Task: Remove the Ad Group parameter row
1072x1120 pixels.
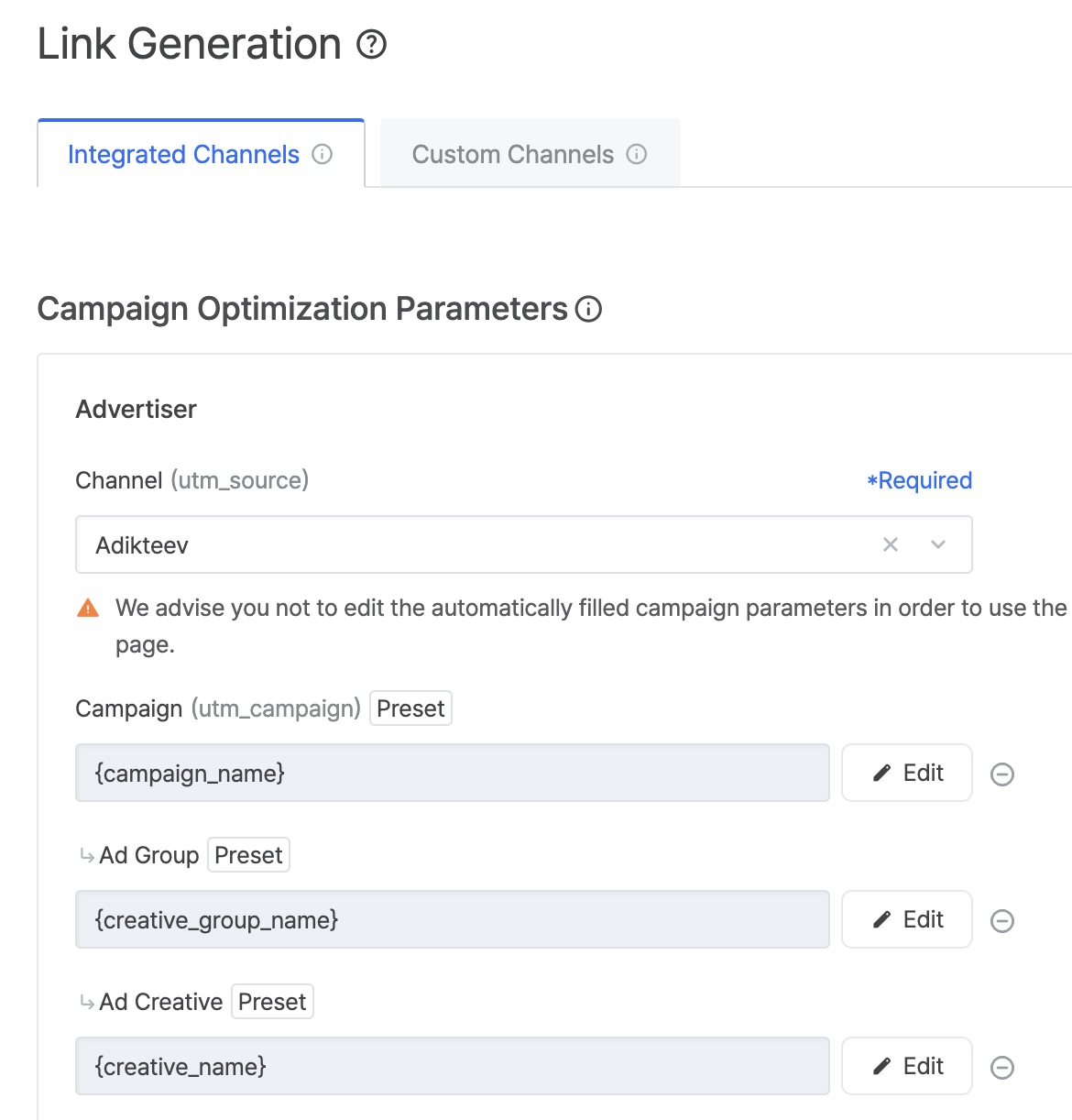Action: point(1002,921)
